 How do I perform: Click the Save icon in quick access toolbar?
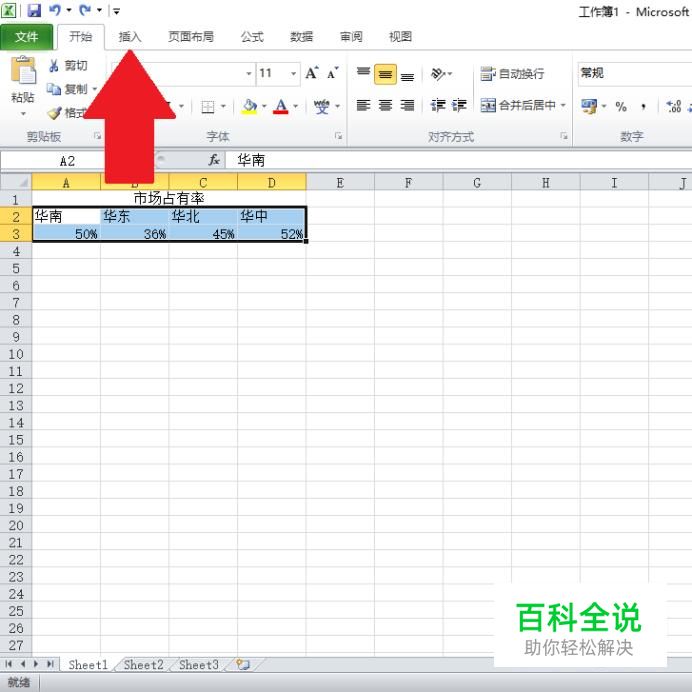click(x=34, y=10)
